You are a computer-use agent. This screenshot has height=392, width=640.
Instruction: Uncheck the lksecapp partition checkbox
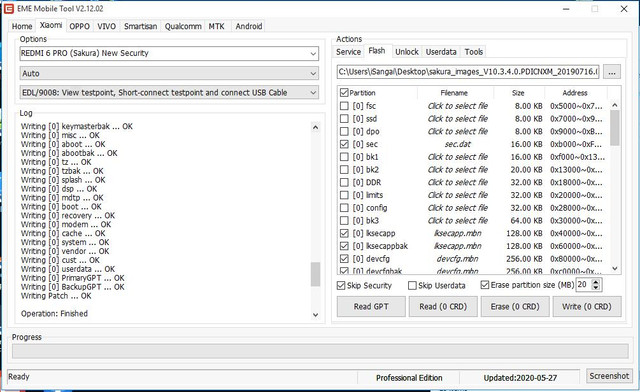344,234
